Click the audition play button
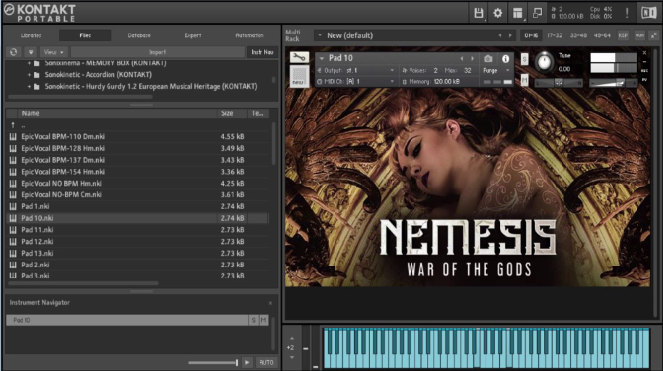This screenshot has width=663, height=371. [247, 363]
